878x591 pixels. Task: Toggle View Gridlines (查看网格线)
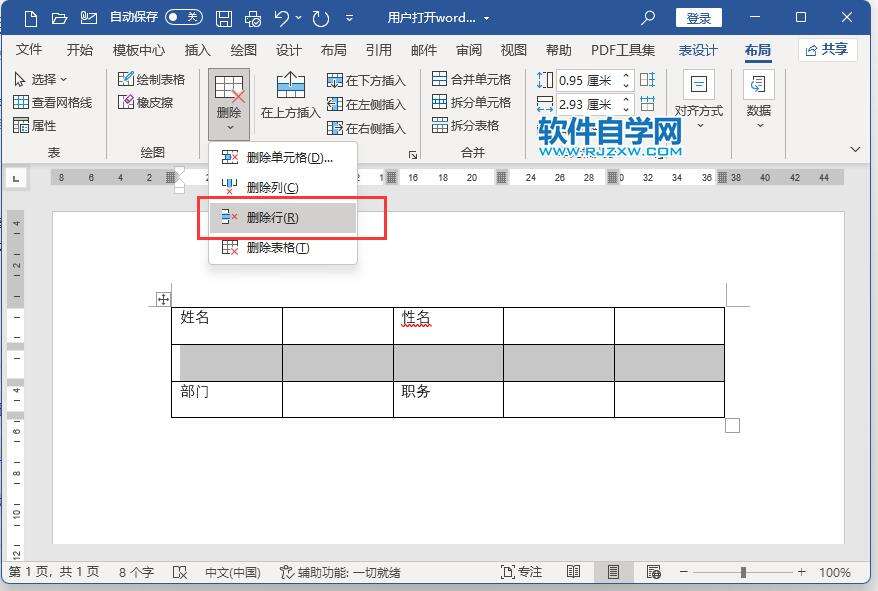pos(53,102)
